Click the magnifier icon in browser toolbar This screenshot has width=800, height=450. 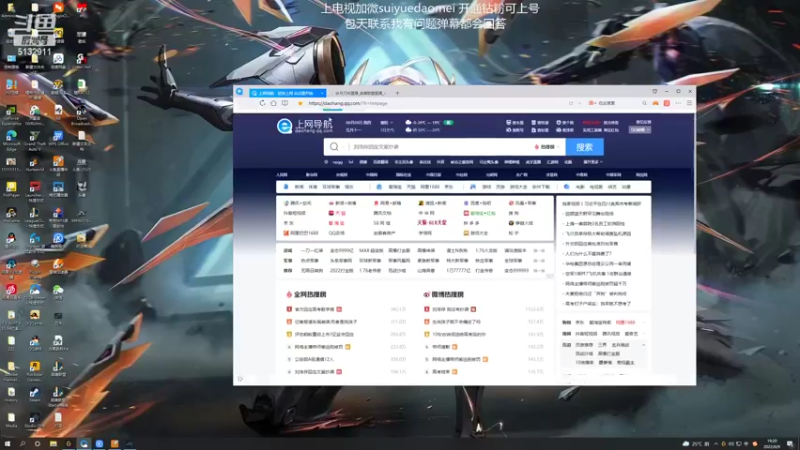(x=644, y=103)
